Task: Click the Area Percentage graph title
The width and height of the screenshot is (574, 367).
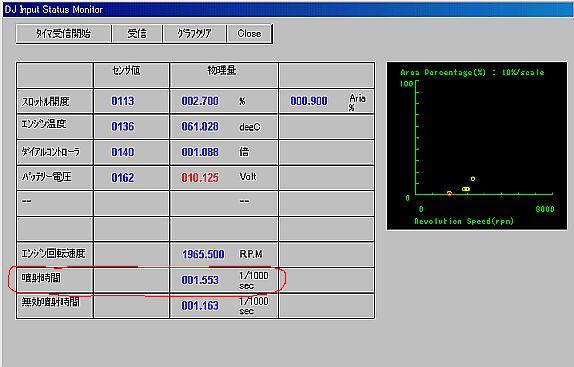Action: (472, 72)
